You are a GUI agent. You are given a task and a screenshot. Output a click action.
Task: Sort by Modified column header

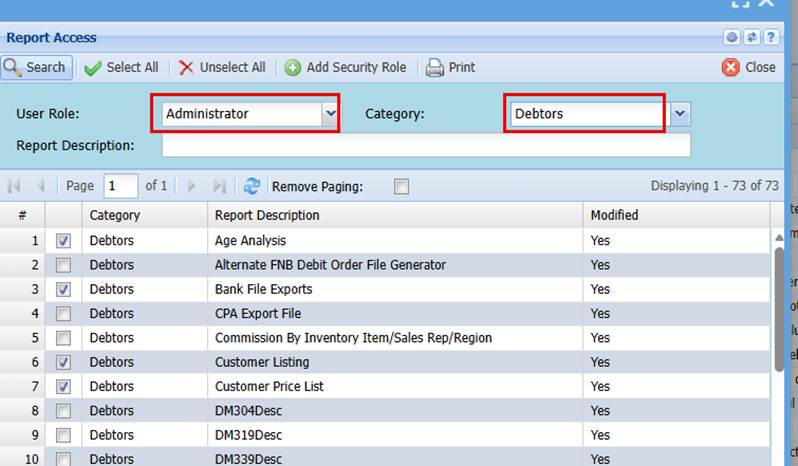pos(676,215)
